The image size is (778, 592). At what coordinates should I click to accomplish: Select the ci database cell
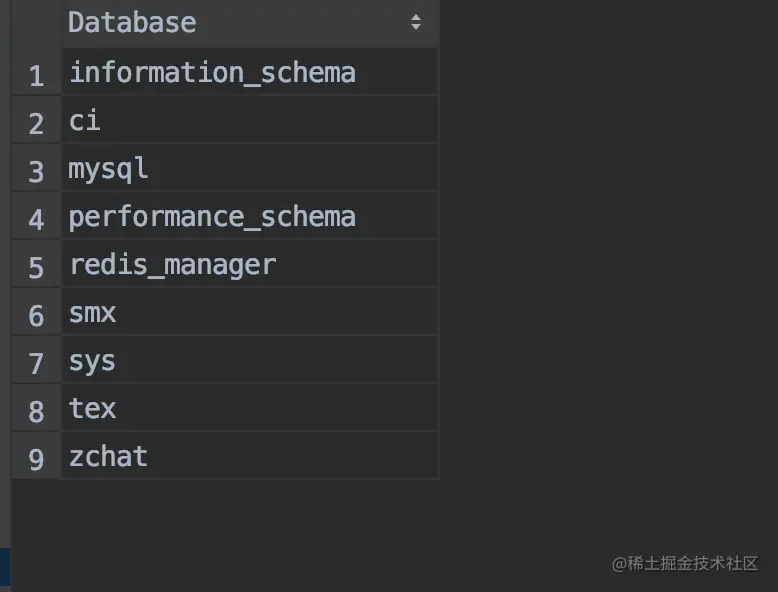coord(85,120)
